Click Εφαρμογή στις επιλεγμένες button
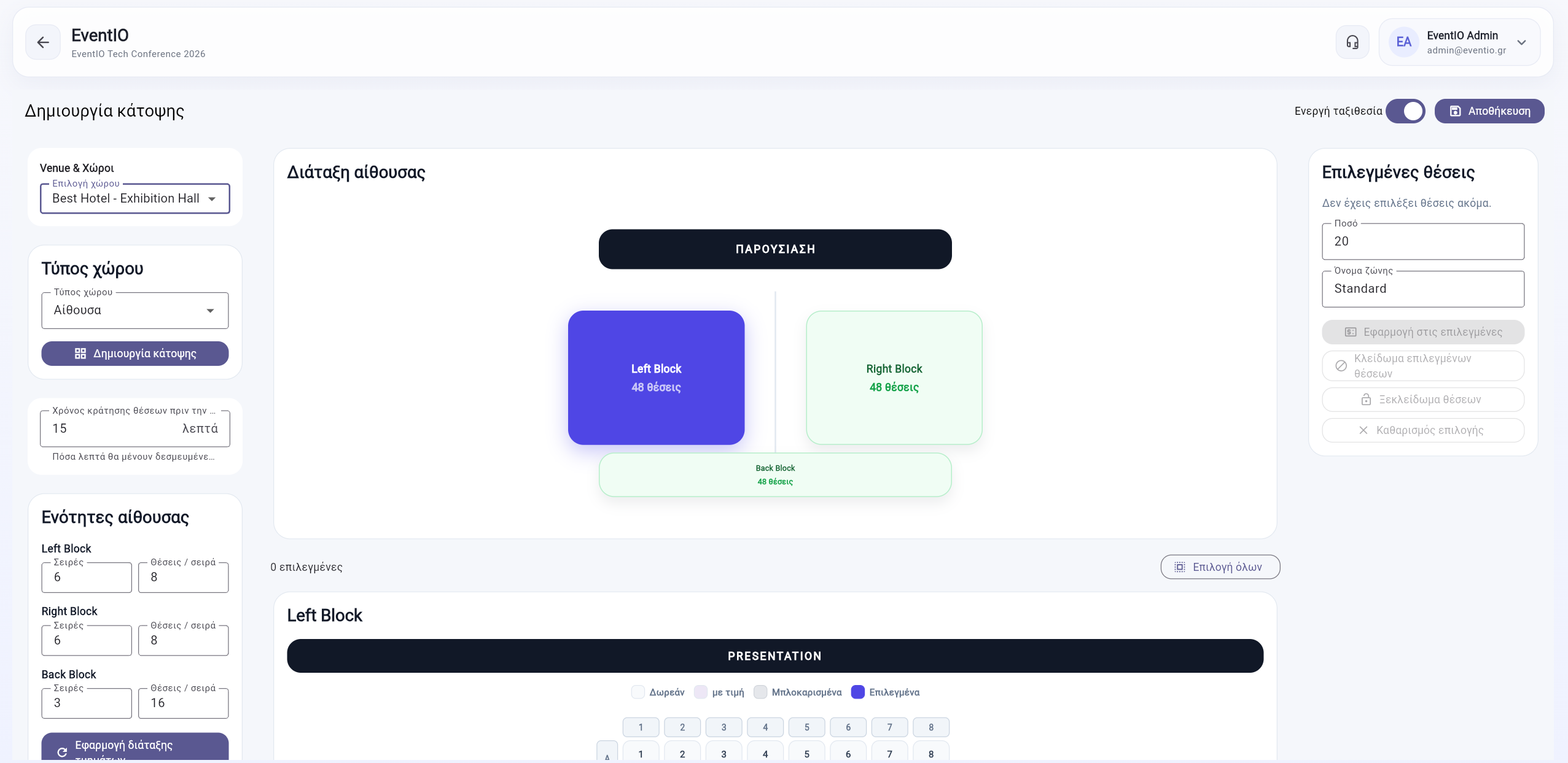 click(1422, 332)
